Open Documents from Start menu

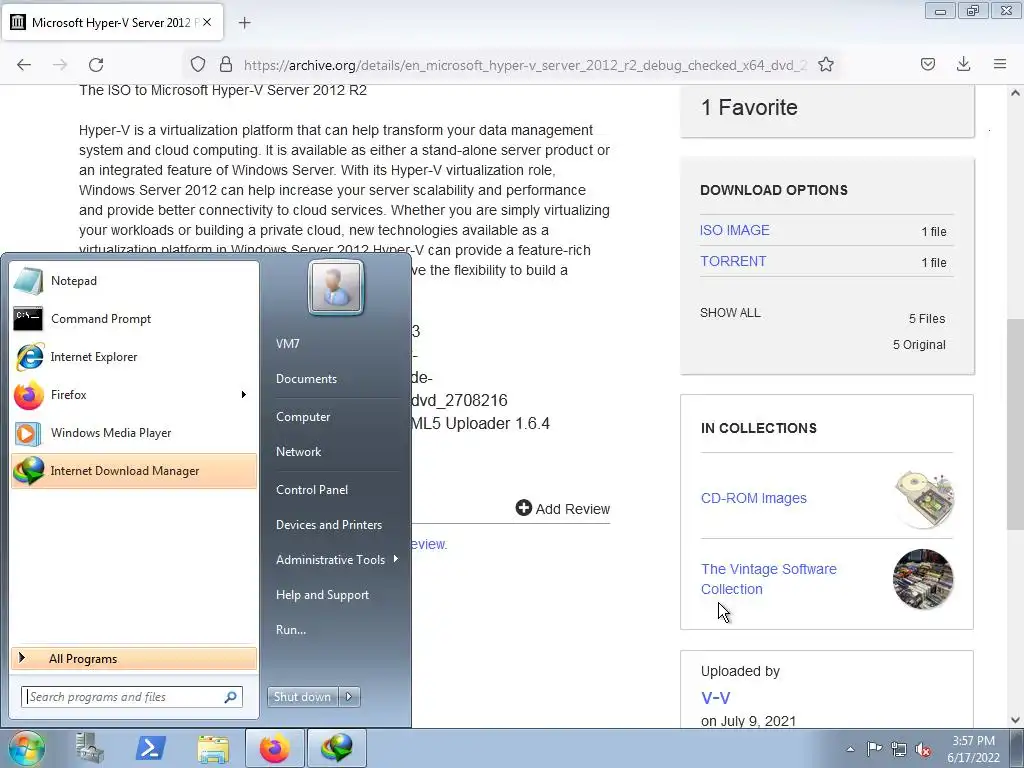tap(306, 379)
